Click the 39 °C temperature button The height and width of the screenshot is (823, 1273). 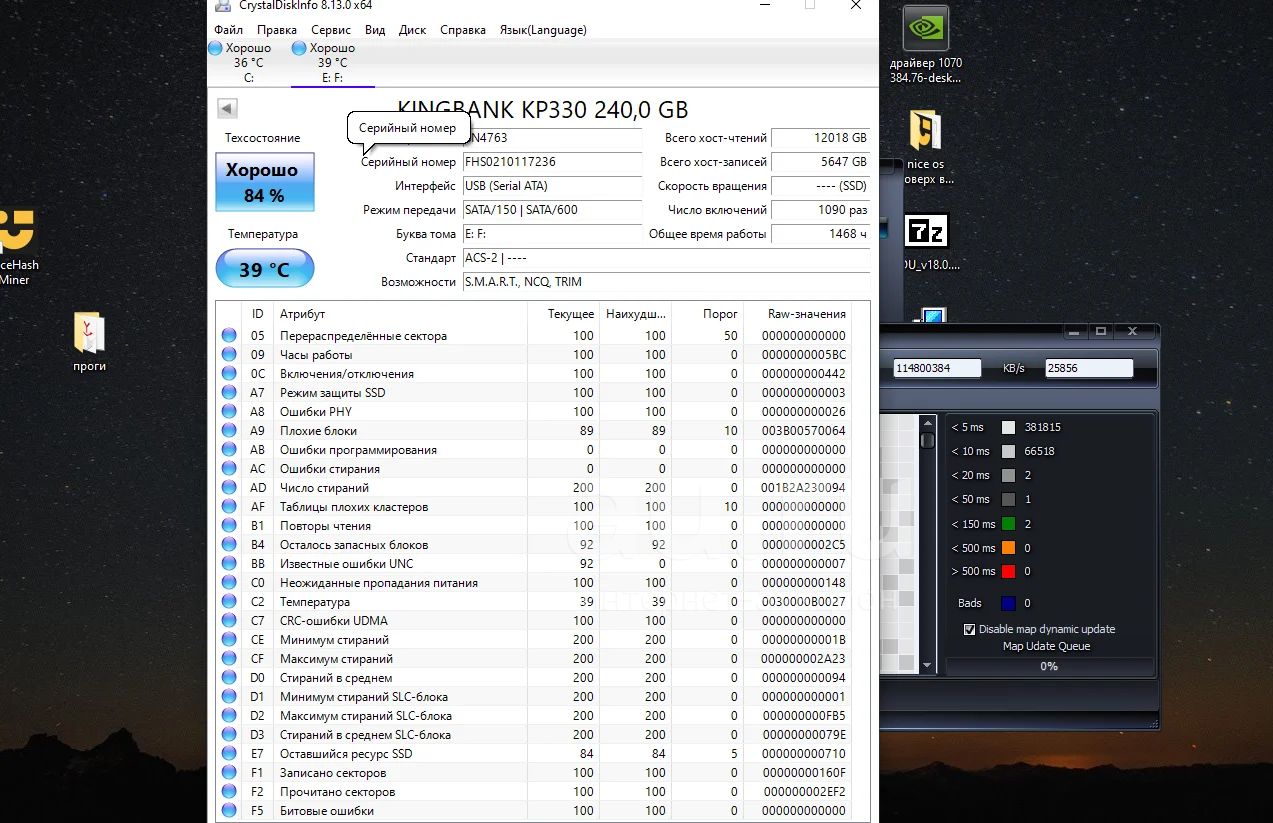(x=265, y=269)
